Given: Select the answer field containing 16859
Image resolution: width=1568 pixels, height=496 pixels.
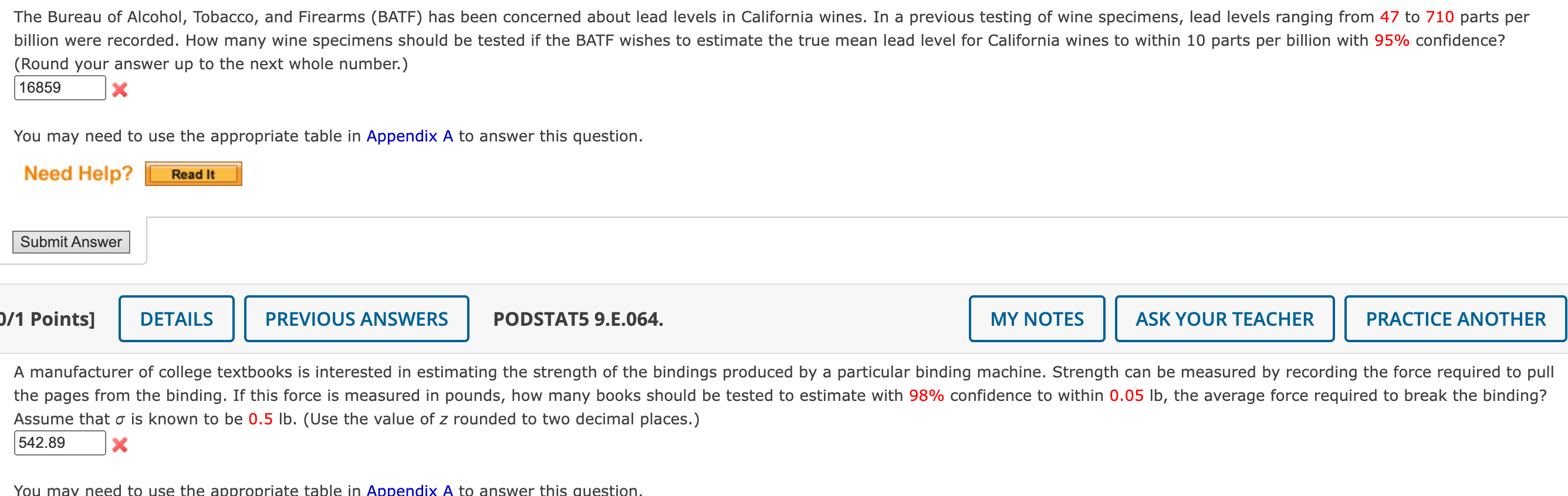Looking at the screenshot, I should pyautogui.click(x=59, y=87).
